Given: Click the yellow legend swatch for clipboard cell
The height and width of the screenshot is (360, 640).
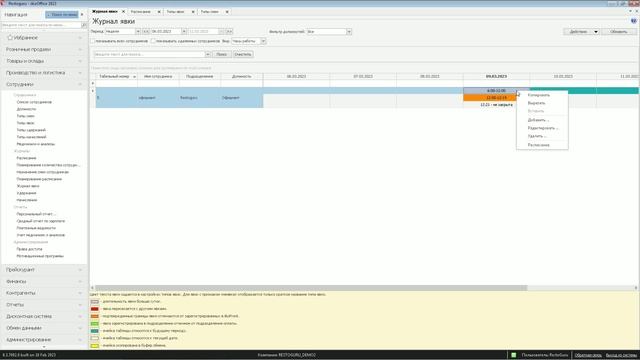Looking at the screenshot, I should [x=95, y=346].
